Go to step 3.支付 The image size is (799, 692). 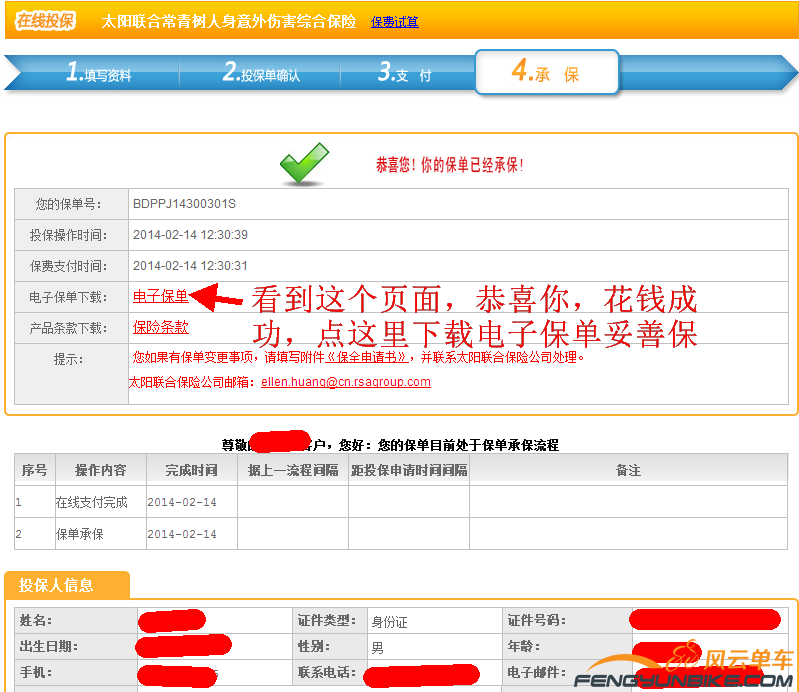click(x=405, y=72)
